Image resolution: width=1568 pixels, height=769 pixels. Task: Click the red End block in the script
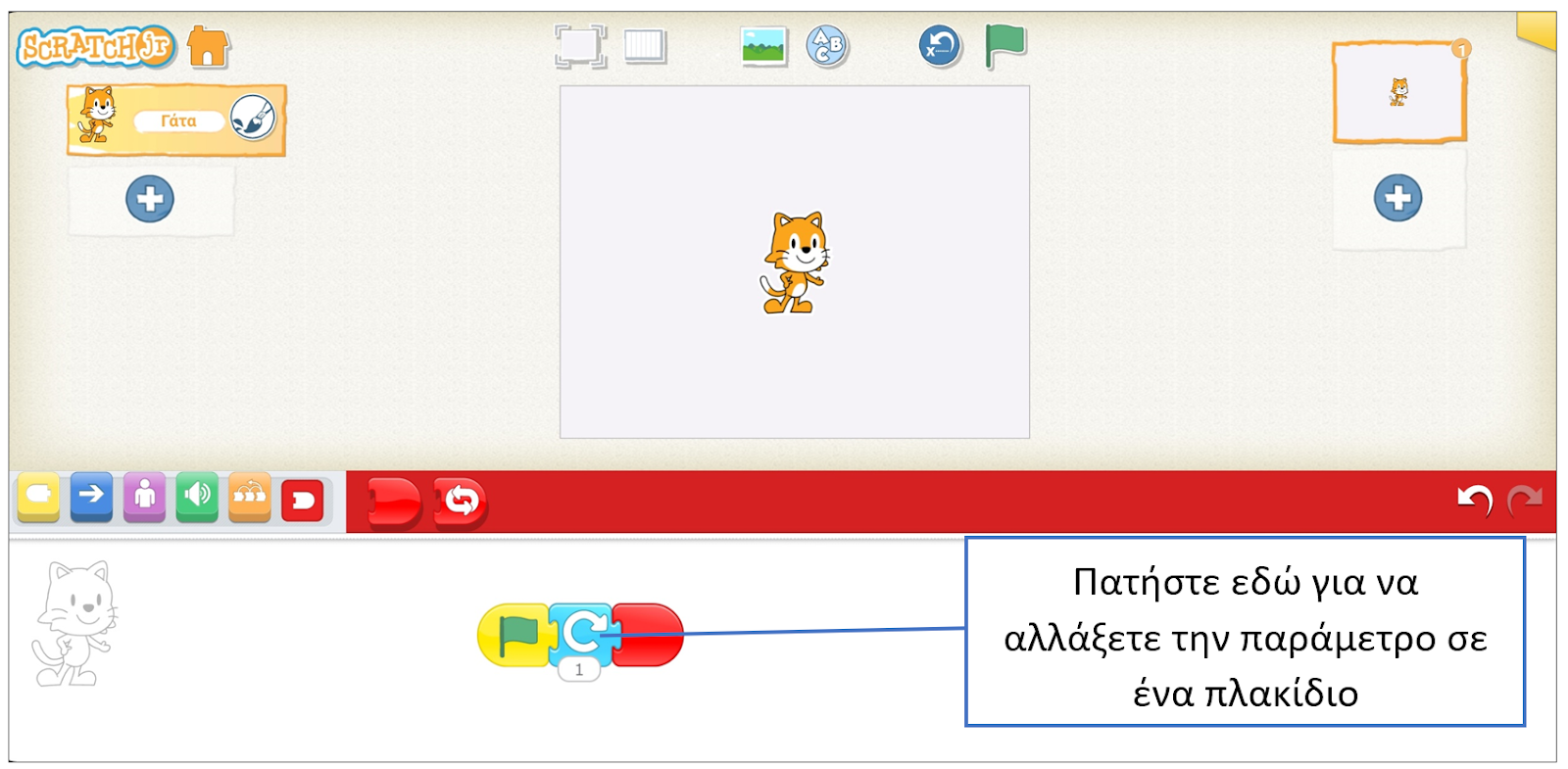coord(649,635)
